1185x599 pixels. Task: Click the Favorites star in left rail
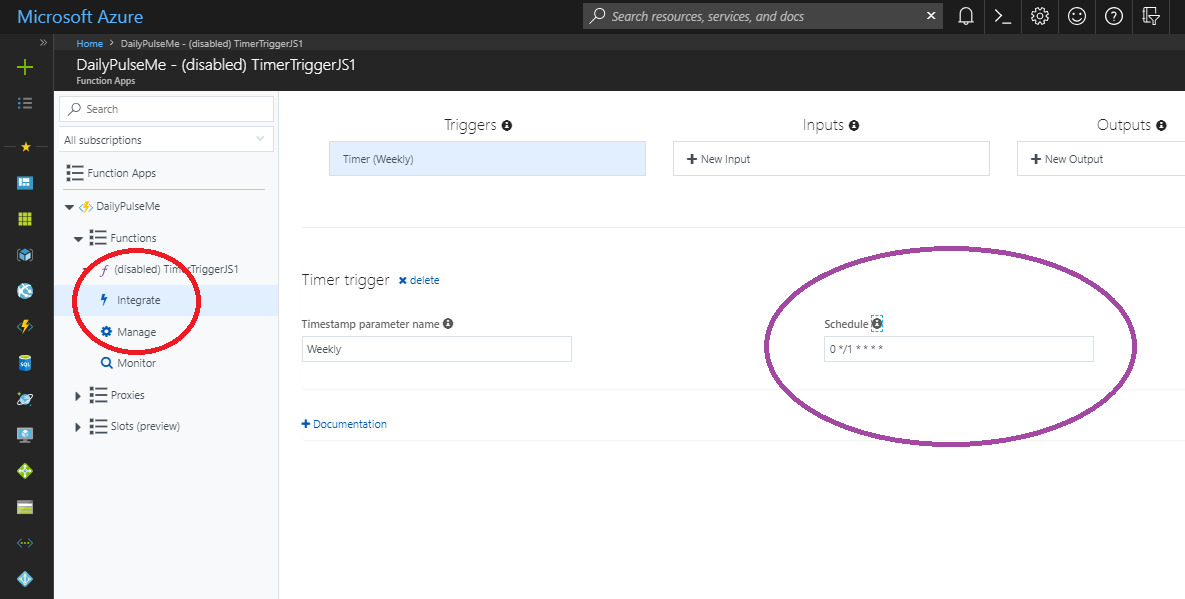25,146
